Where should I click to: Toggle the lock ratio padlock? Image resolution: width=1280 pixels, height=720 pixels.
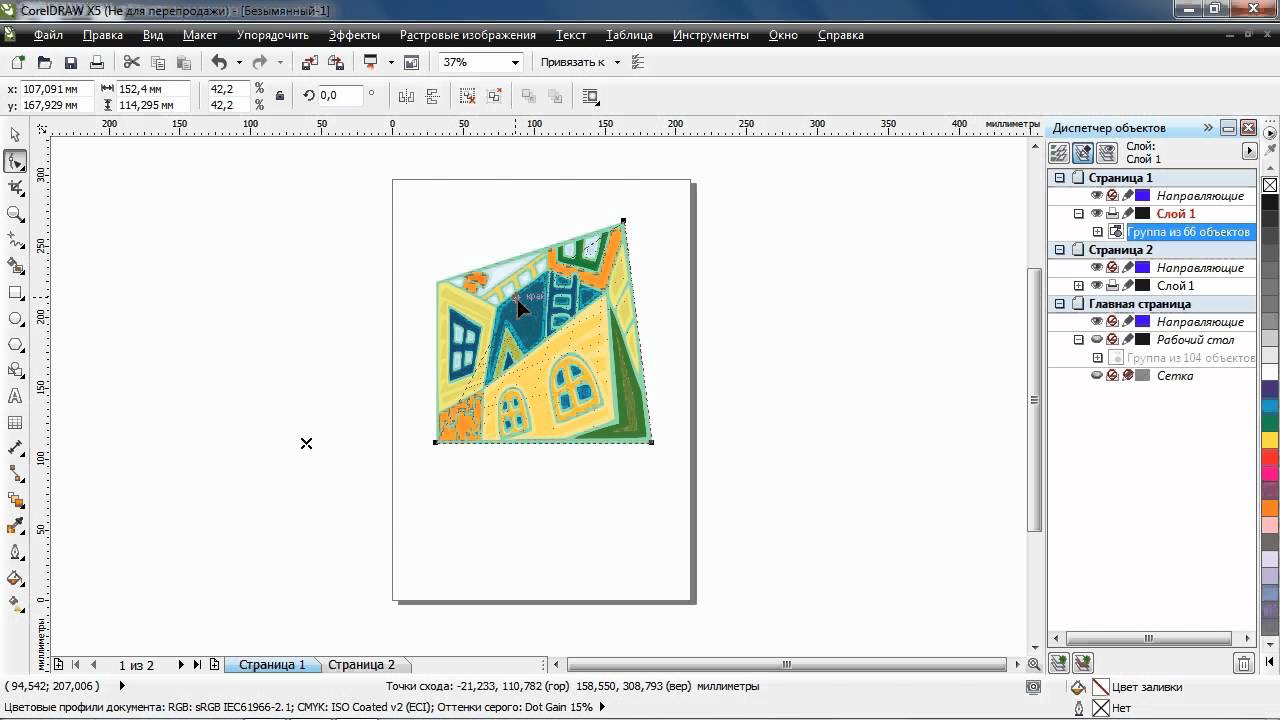click(x=280, y=96)
